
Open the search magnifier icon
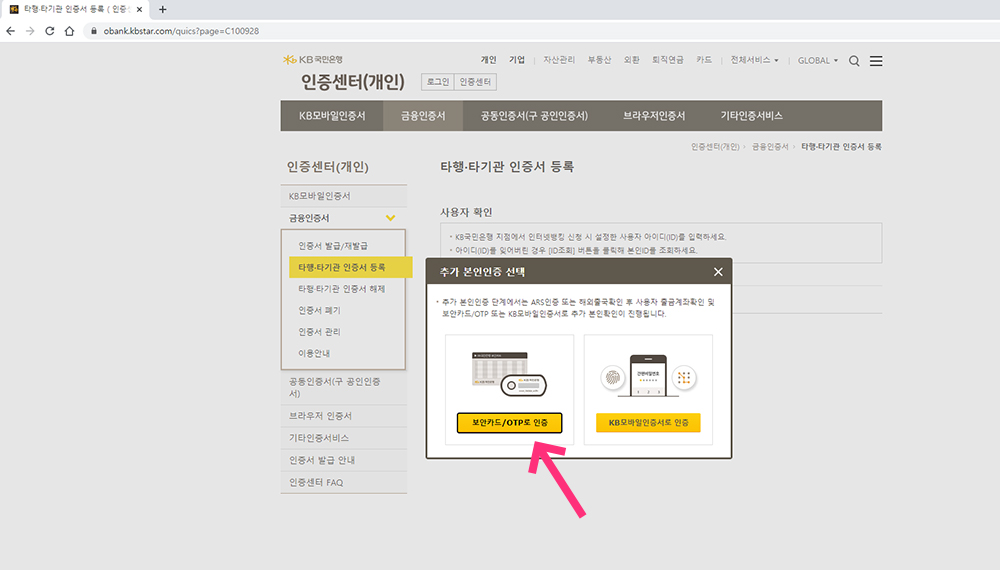tap(854, 61)
